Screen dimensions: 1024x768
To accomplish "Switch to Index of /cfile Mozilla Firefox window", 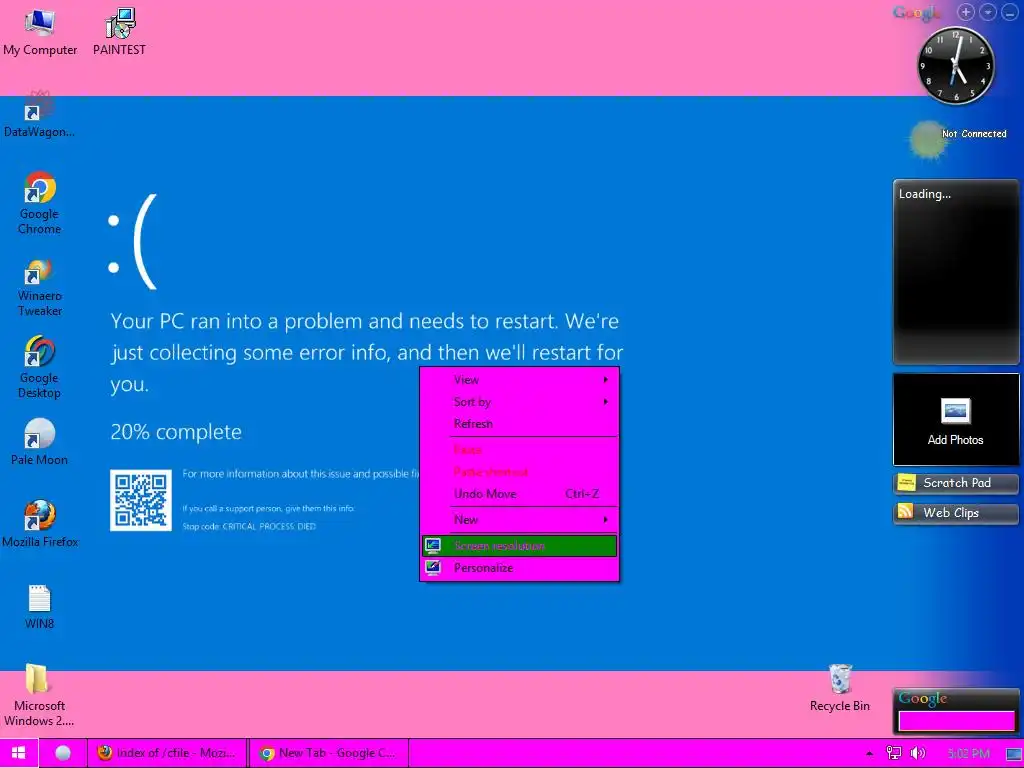I will tap(167, 753).
